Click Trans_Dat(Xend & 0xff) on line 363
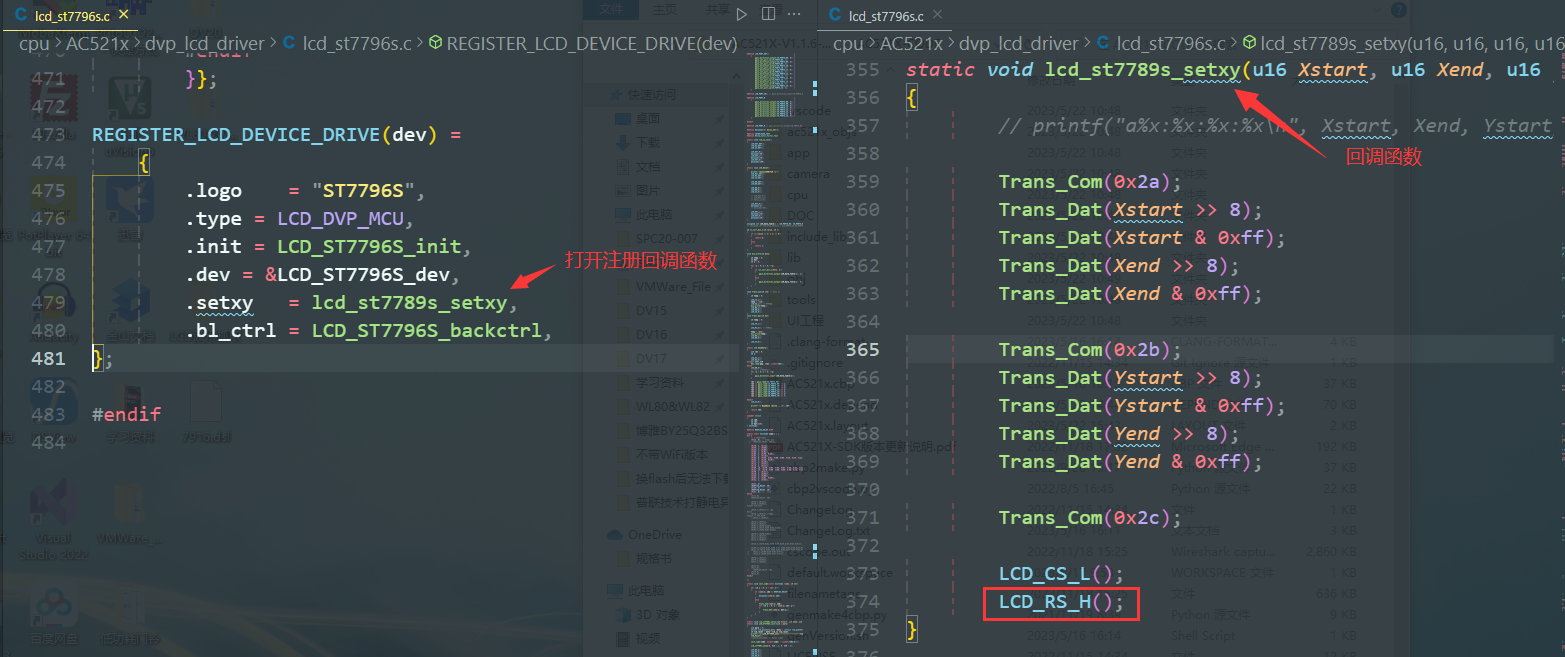Screen dimensions: 1565x657 (1124, 294)
